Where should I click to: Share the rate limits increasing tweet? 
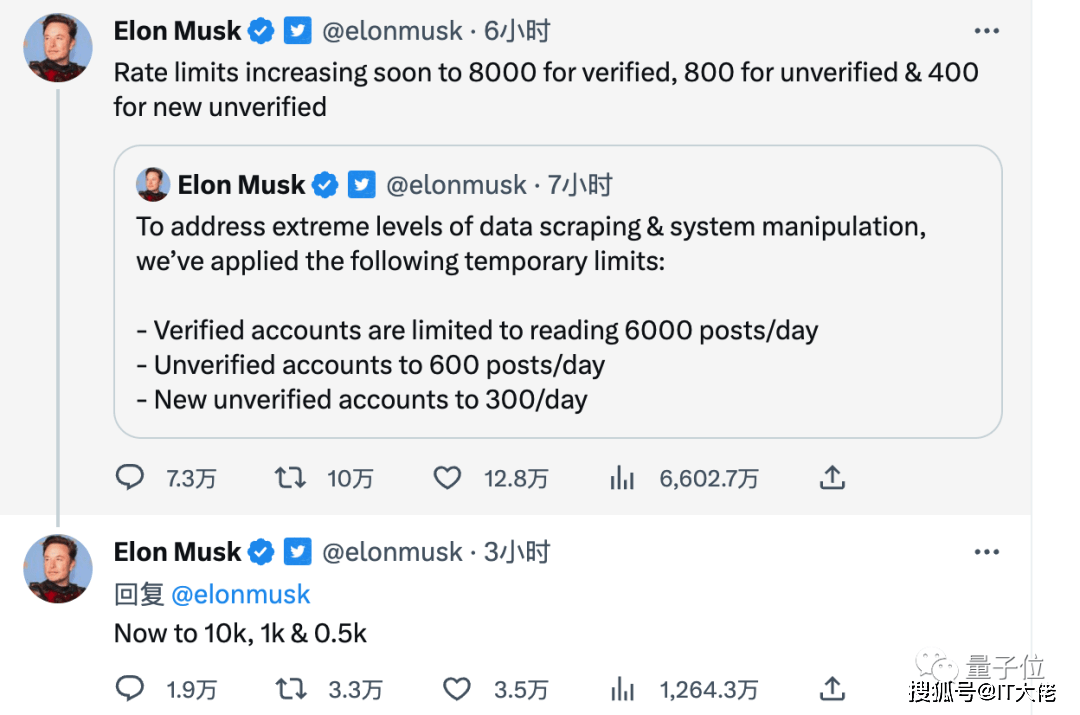pos(832,478)
